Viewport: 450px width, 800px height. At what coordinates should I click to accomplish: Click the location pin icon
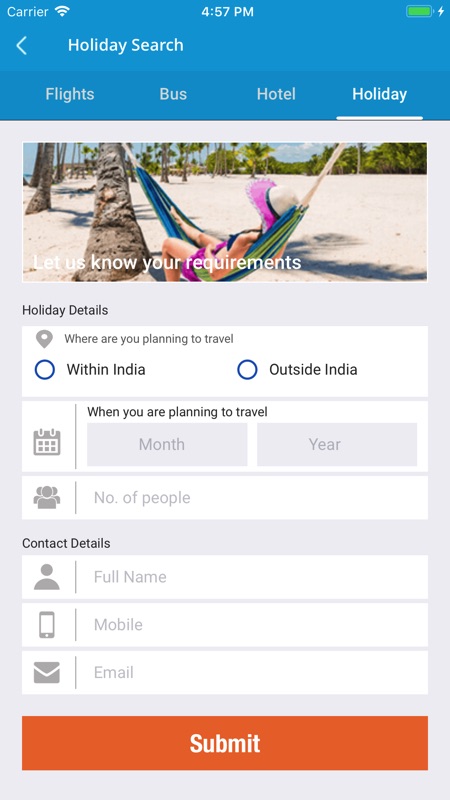point(44,339)
